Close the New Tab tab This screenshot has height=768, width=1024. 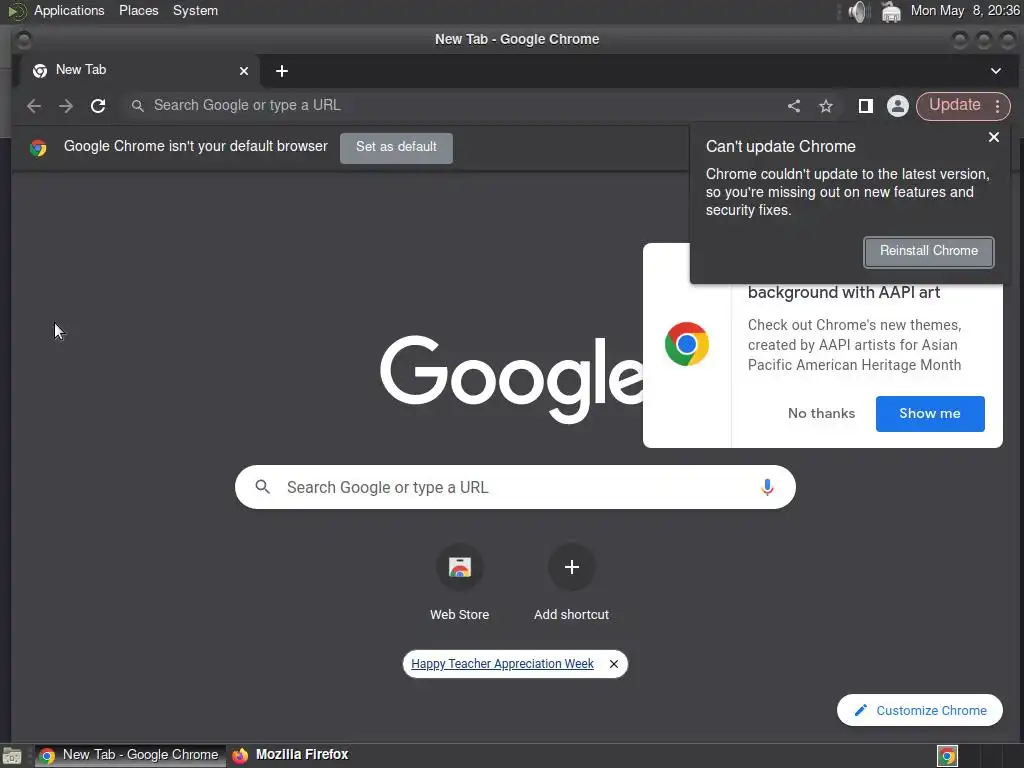244,71
